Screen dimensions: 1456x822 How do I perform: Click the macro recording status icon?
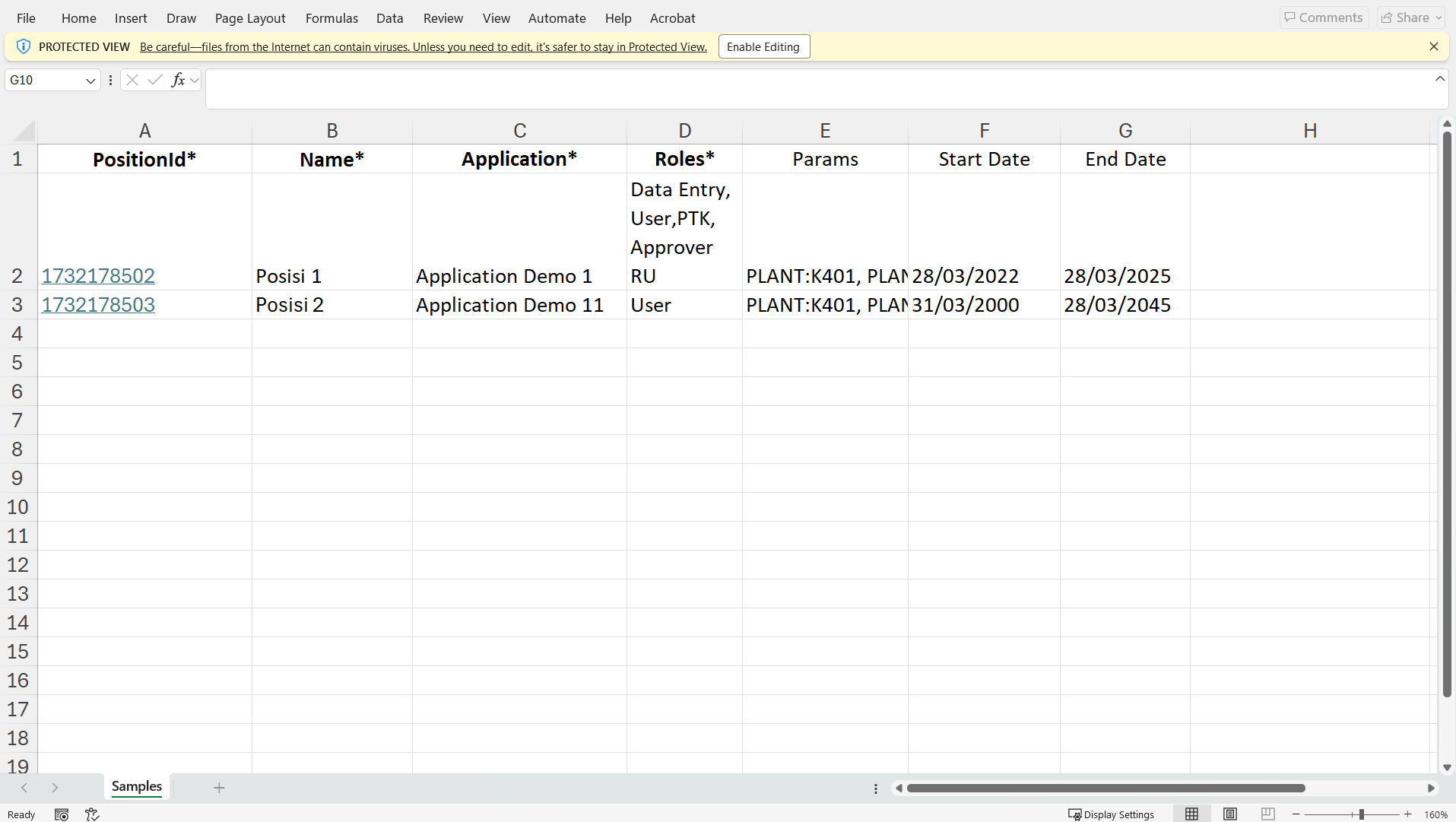coord(62,814)
